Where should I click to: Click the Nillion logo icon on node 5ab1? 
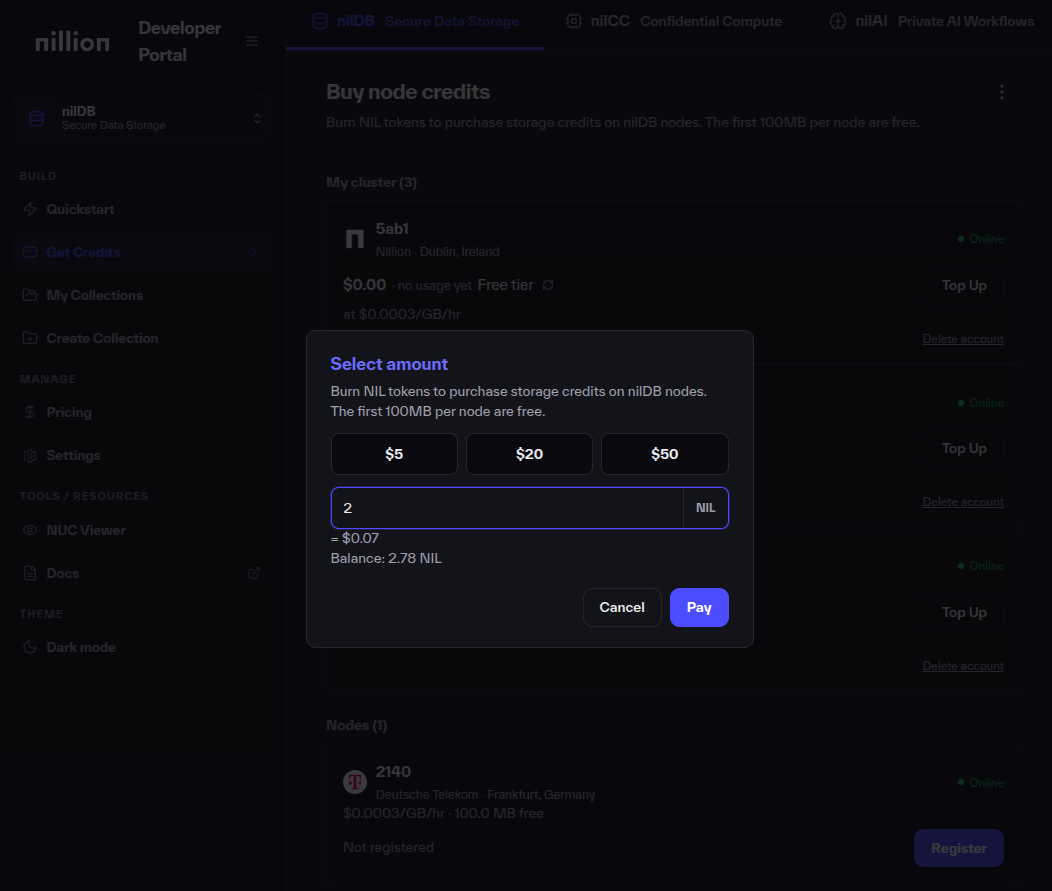pyautogui.click(x=354, y=238)
